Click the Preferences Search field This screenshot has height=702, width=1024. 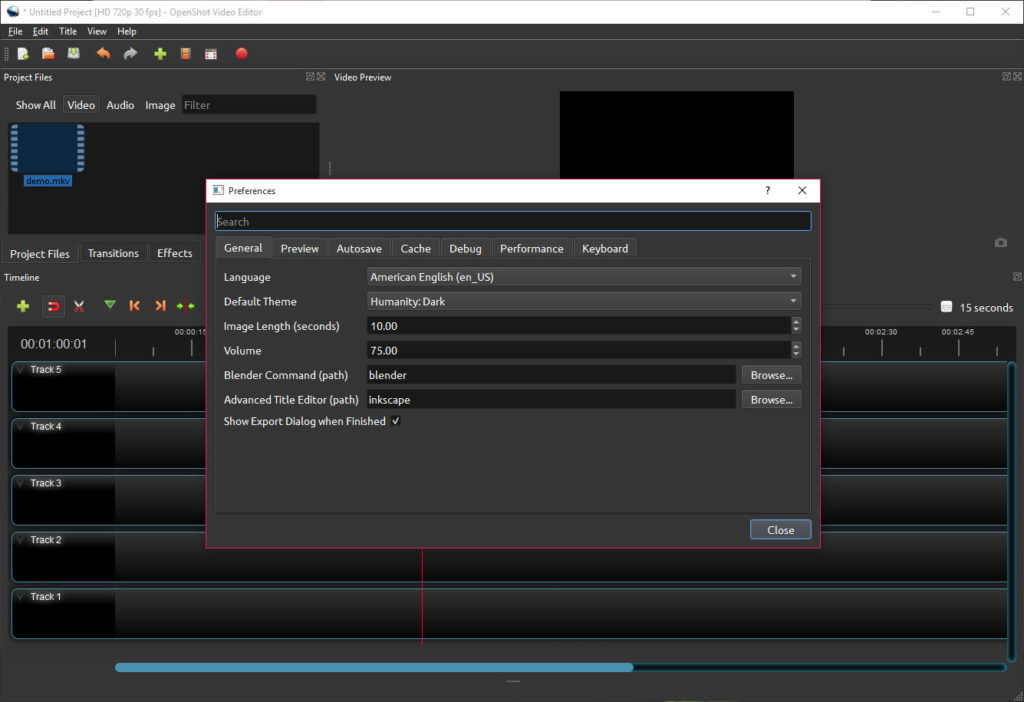tap(513, 221)
